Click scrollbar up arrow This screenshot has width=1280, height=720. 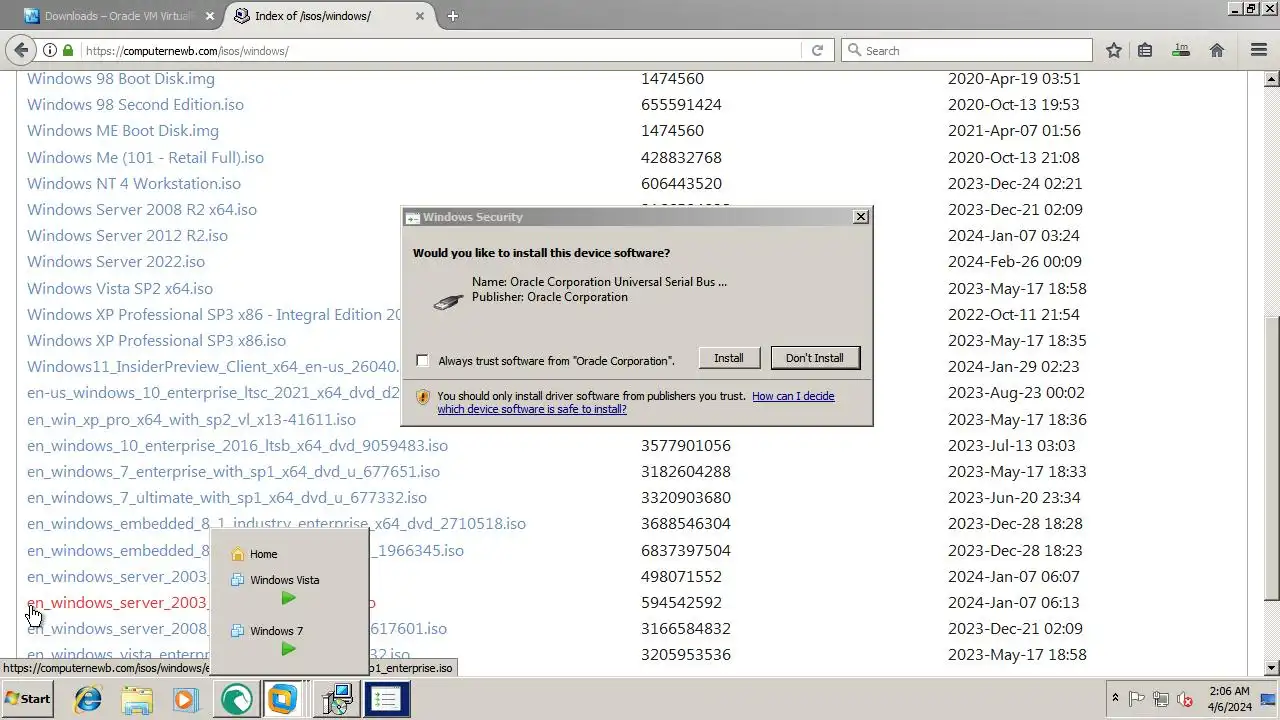[x=1272, y=77]
